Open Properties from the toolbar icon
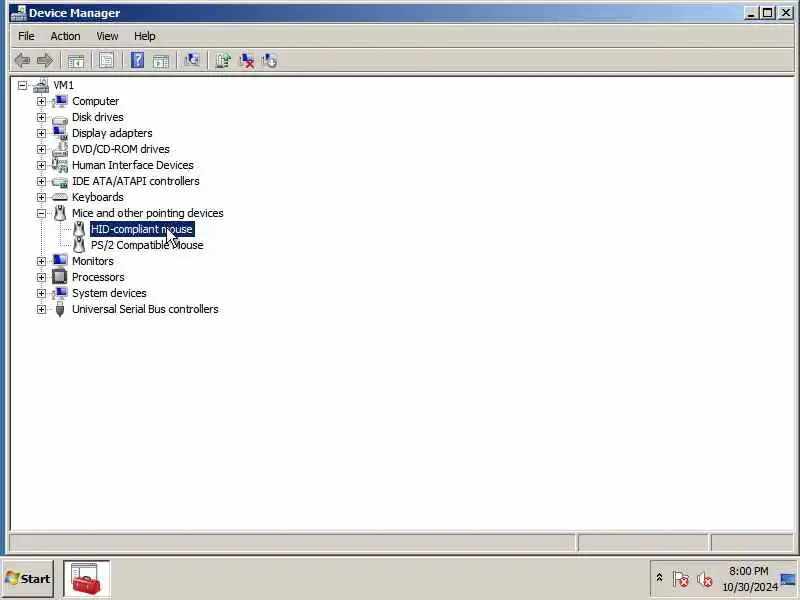800x600 pixels. click(106, 61)
